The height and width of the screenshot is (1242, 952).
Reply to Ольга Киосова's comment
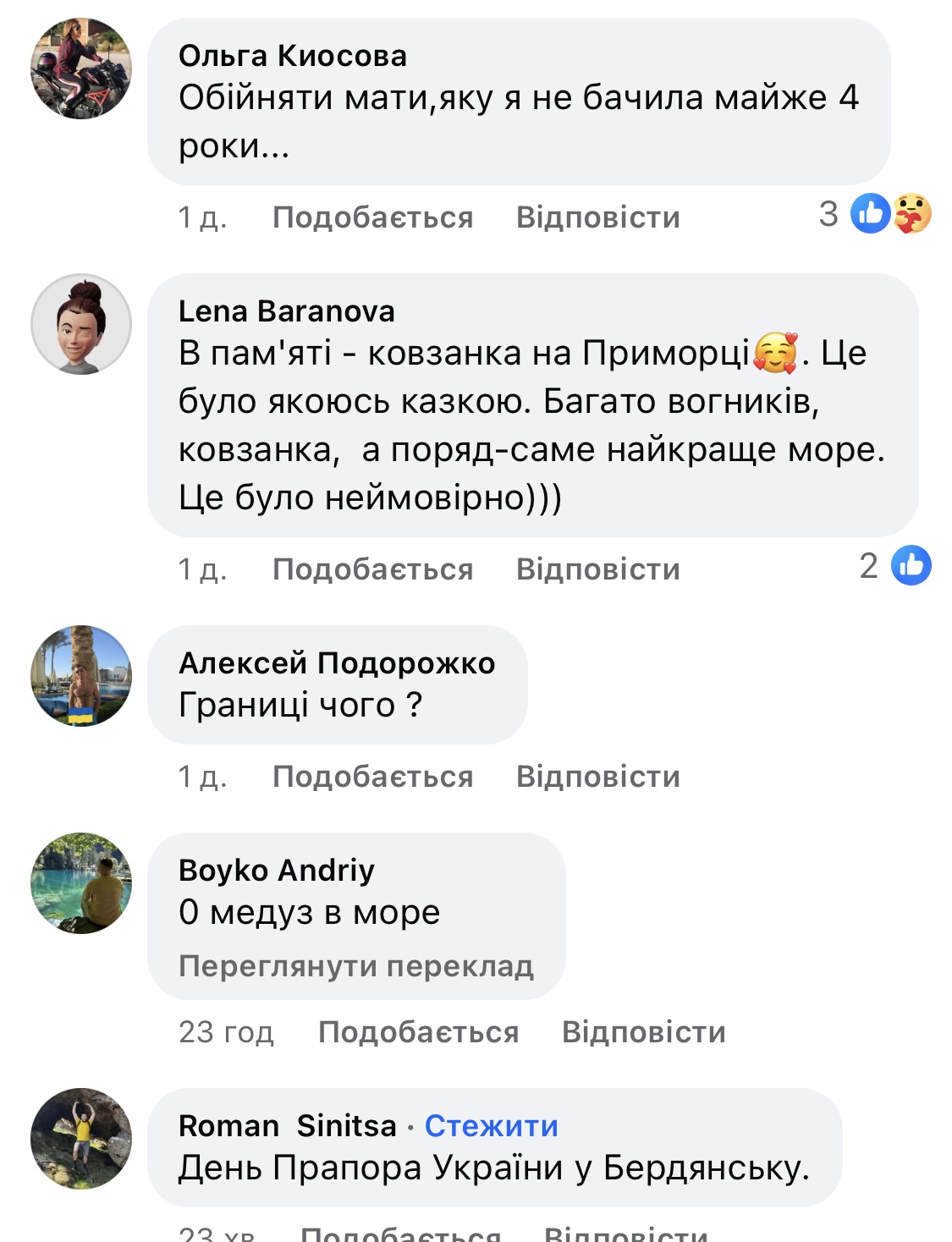[597, 217]
